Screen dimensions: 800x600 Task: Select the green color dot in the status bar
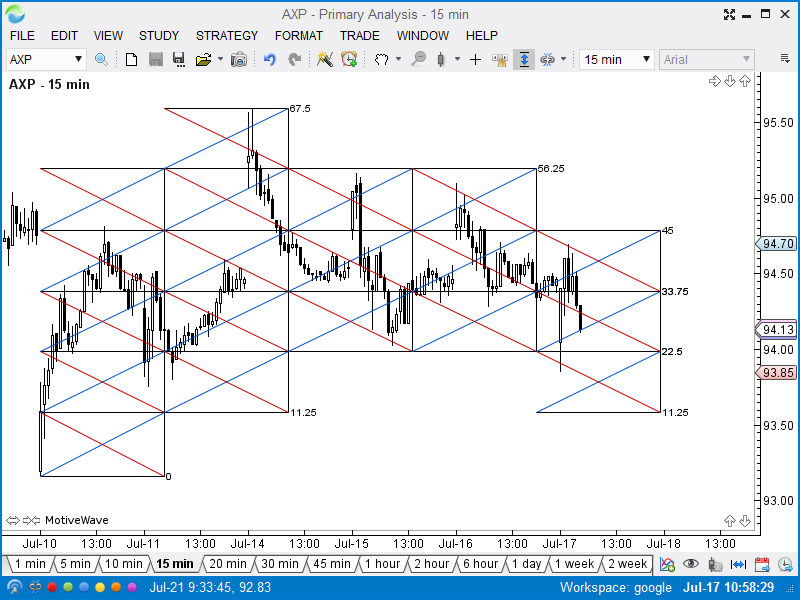(68, 587)
